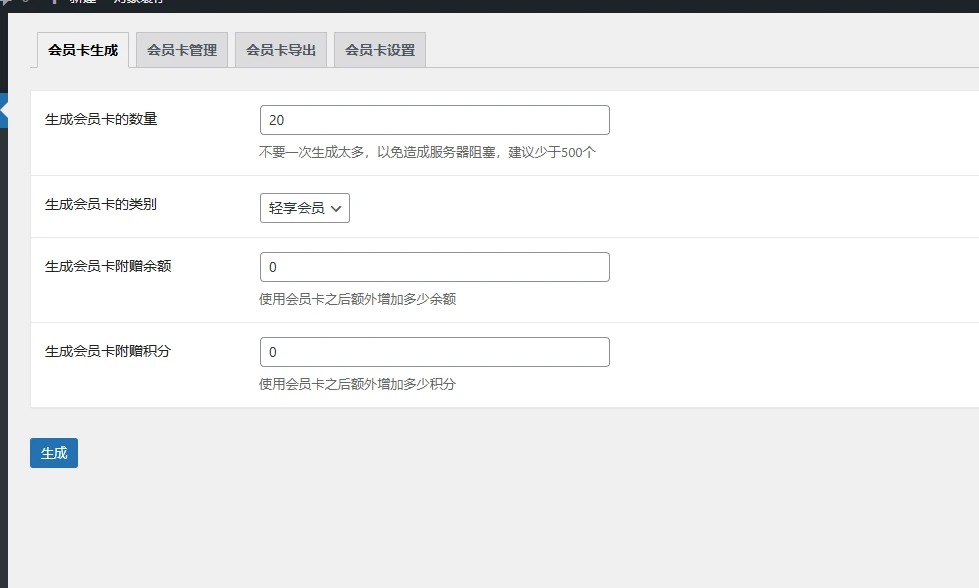
Task: Click the card quantity field showing 20
Action: 434,120
